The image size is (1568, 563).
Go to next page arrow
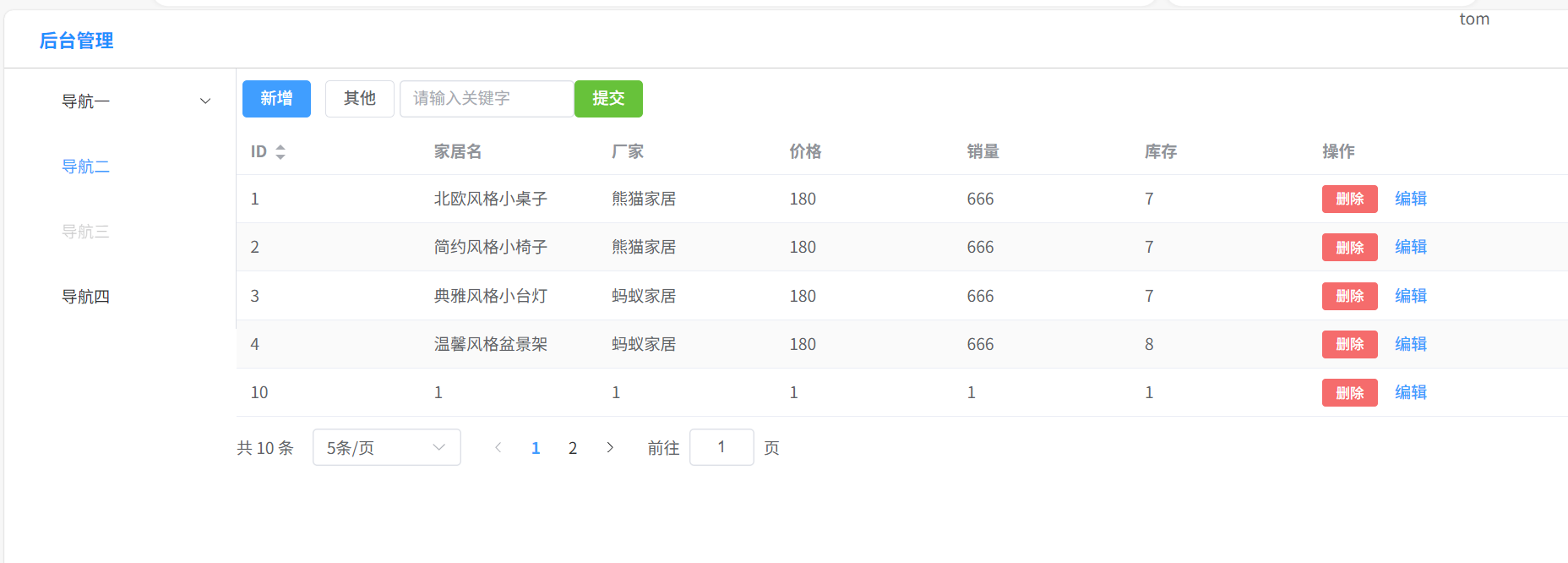tap(610, 448)
